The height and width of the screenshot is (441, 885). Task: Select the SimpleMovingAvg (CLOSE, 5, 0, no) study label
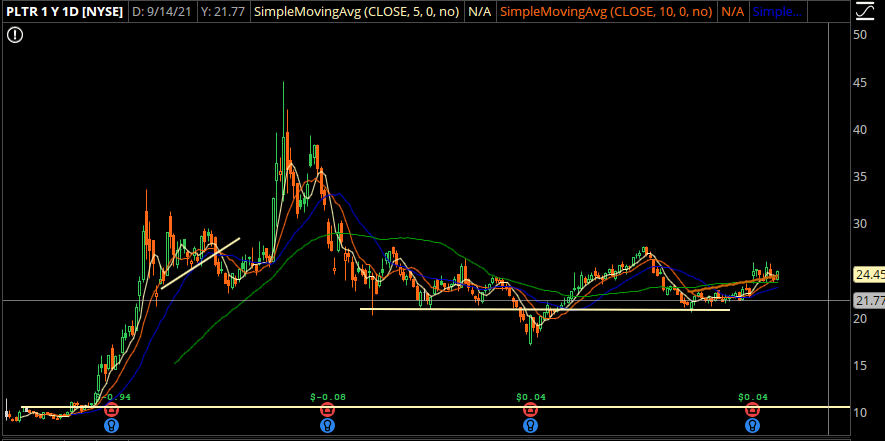(356, 11)
